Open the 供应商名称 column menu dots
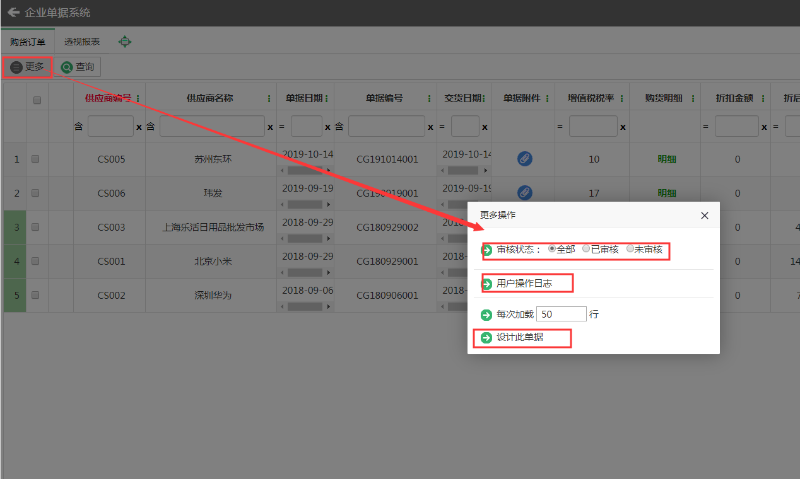Screen dimensions: 800x479 coord(270,98)
